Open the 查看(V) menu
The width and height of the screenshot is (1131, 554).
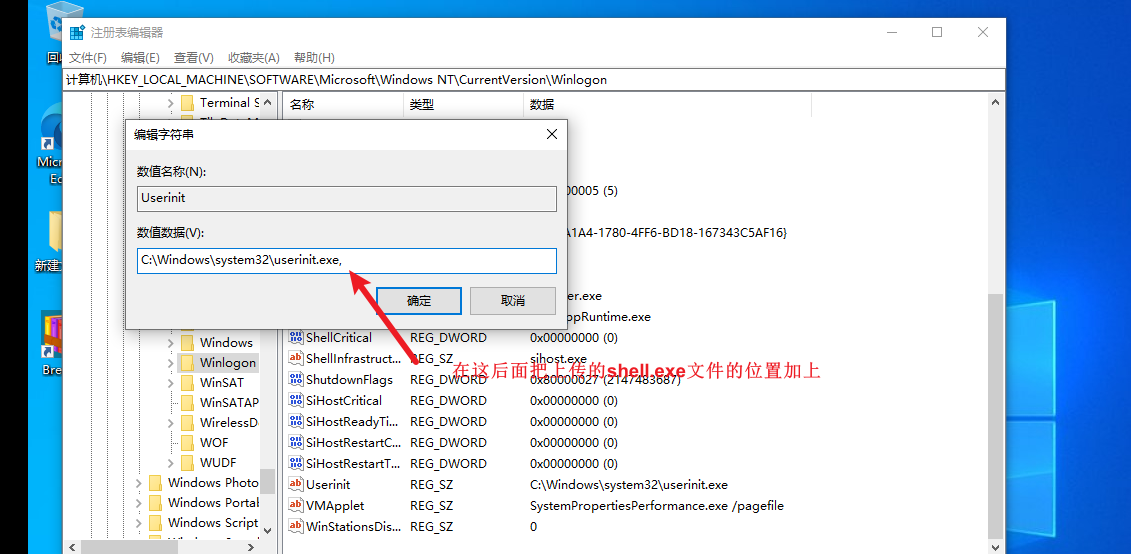[x=193, y=58]
